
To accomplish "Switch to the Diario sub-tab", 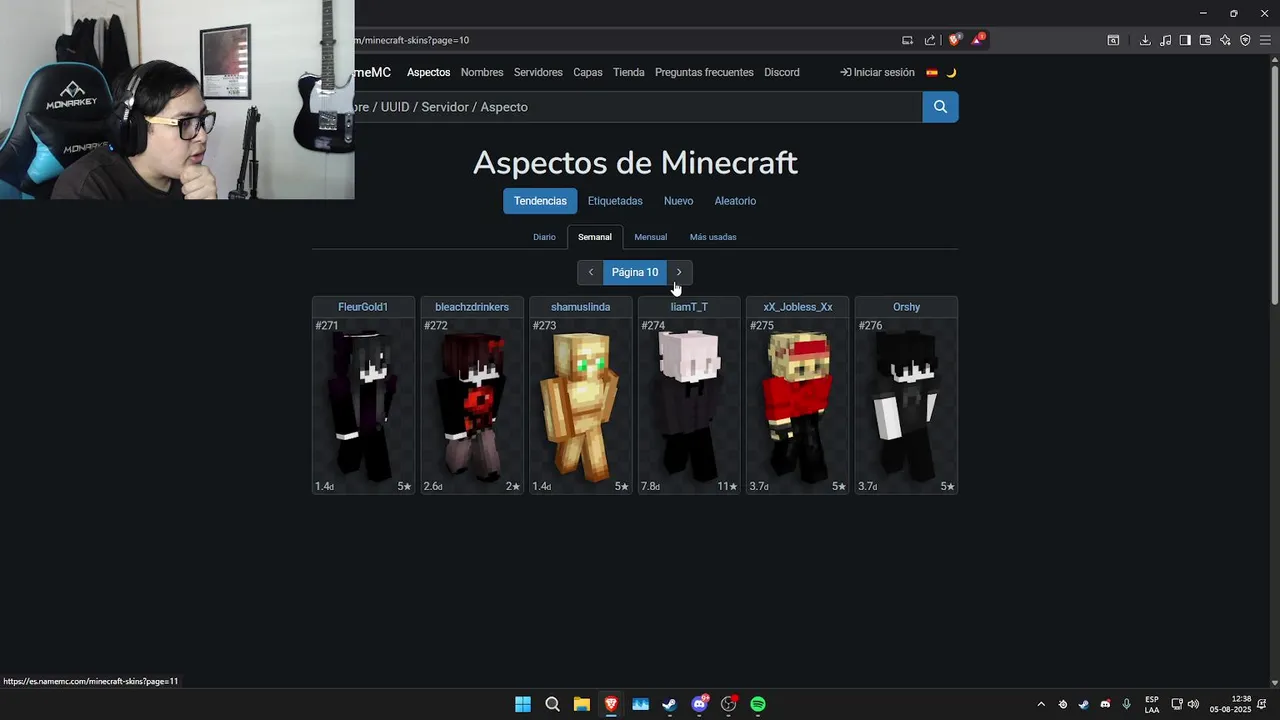I will [544, 237].
